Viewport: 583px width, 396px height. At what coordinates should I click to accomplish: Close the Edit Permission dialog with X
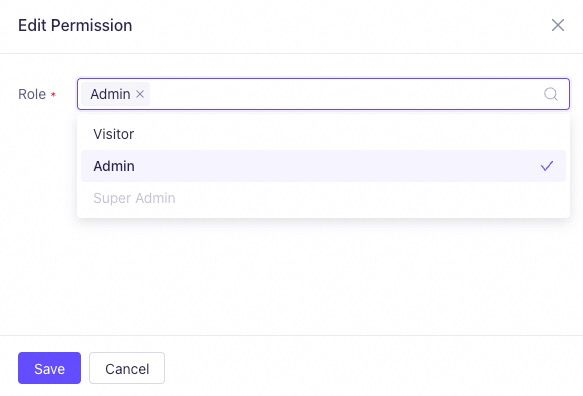(558, 25)
